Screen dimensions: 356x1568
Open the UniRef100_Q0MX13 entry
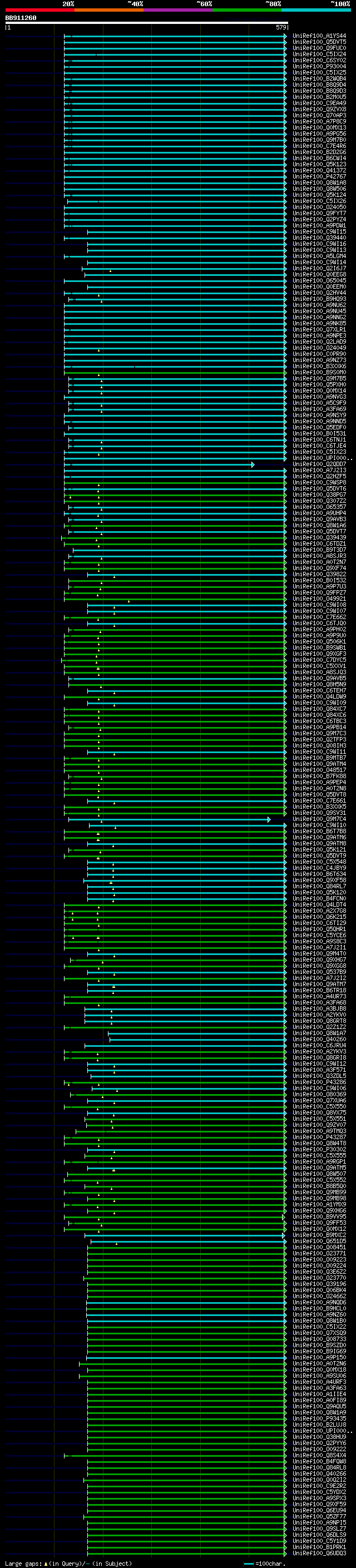tap(319, 128)
